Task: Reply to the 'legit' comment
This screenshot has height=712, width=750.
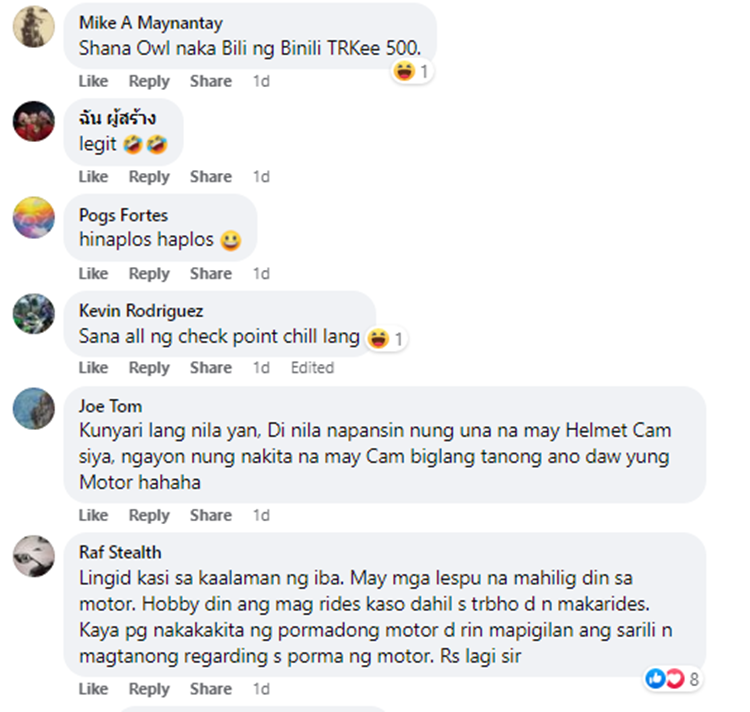Action: [149, 177]
